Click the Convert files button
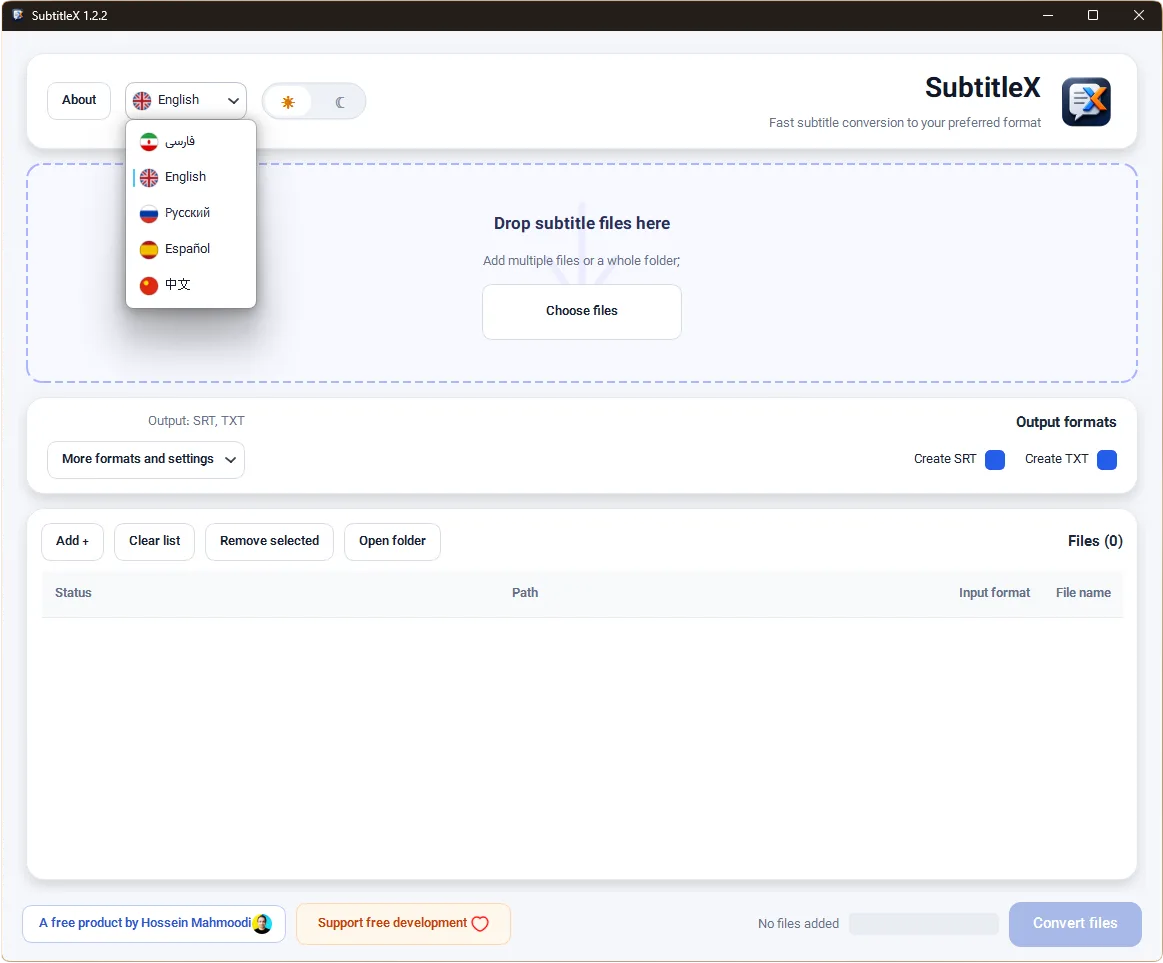 coord(1075,924)
